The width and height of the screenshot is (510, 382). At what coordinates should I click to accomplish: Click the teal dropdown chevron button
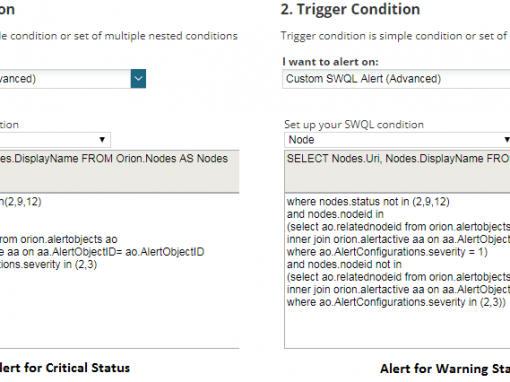[x=138, y=79]
